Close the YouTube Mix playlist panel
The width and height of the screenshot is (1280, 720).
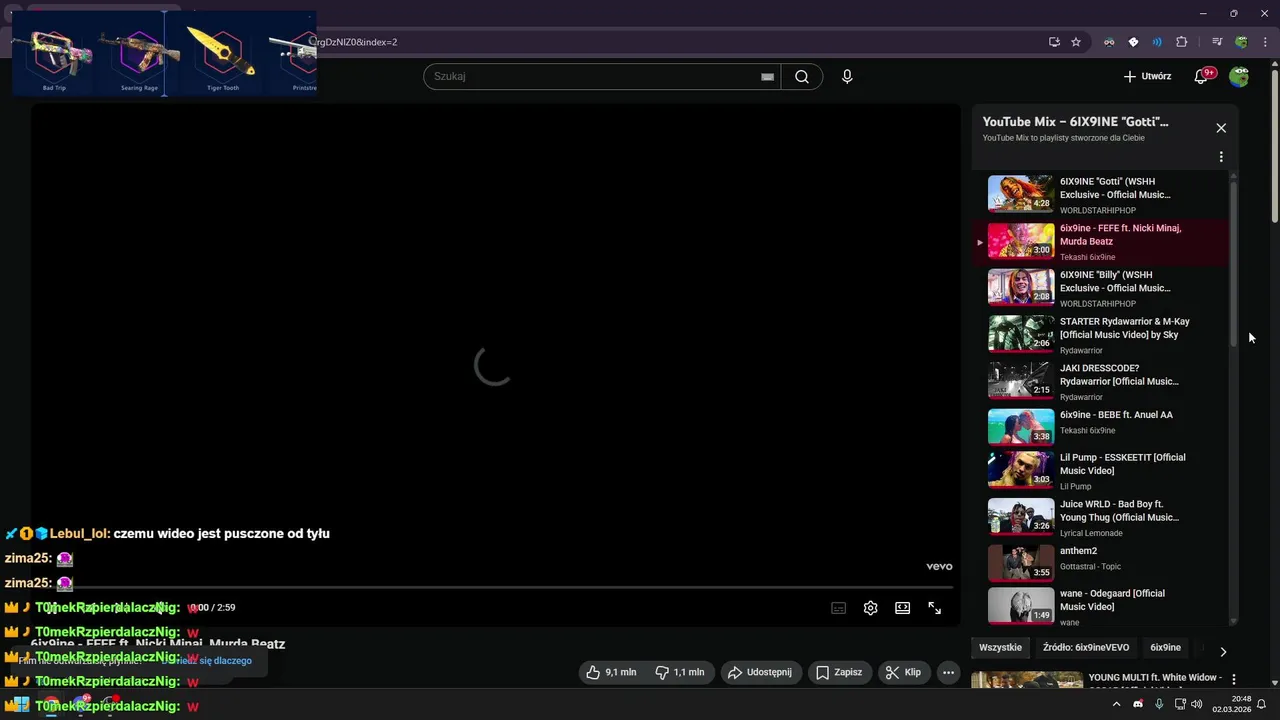pyautogui.click(x=1221, y=128)
